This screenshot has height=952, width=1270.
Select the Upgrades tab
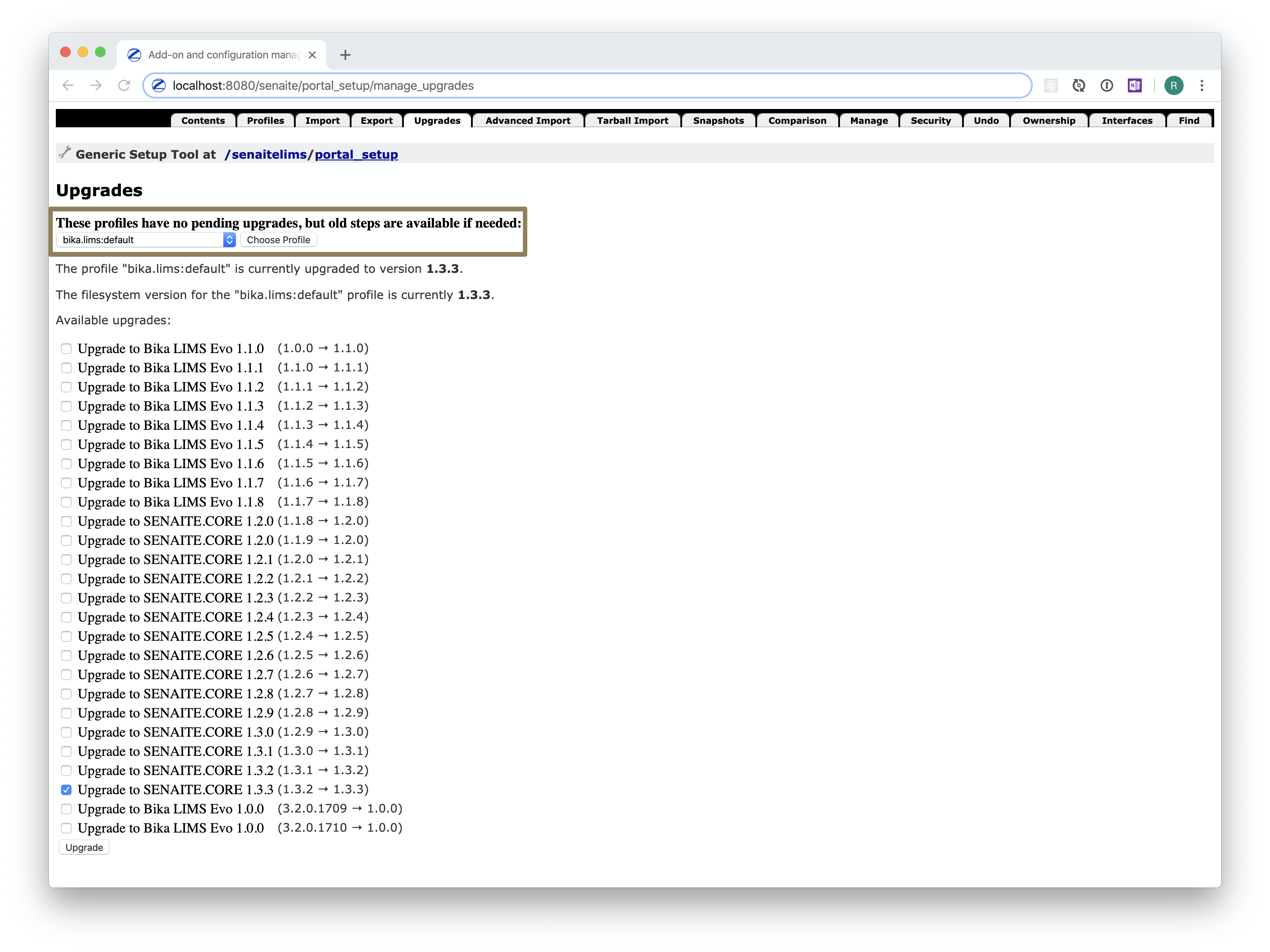coord(437,120)
